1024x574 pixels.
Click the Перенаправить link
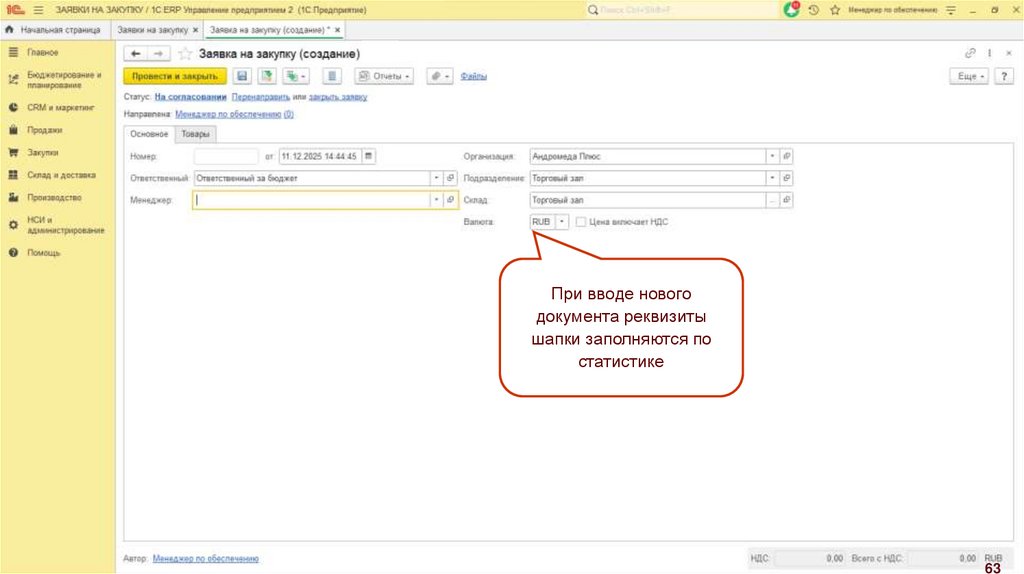260,97
